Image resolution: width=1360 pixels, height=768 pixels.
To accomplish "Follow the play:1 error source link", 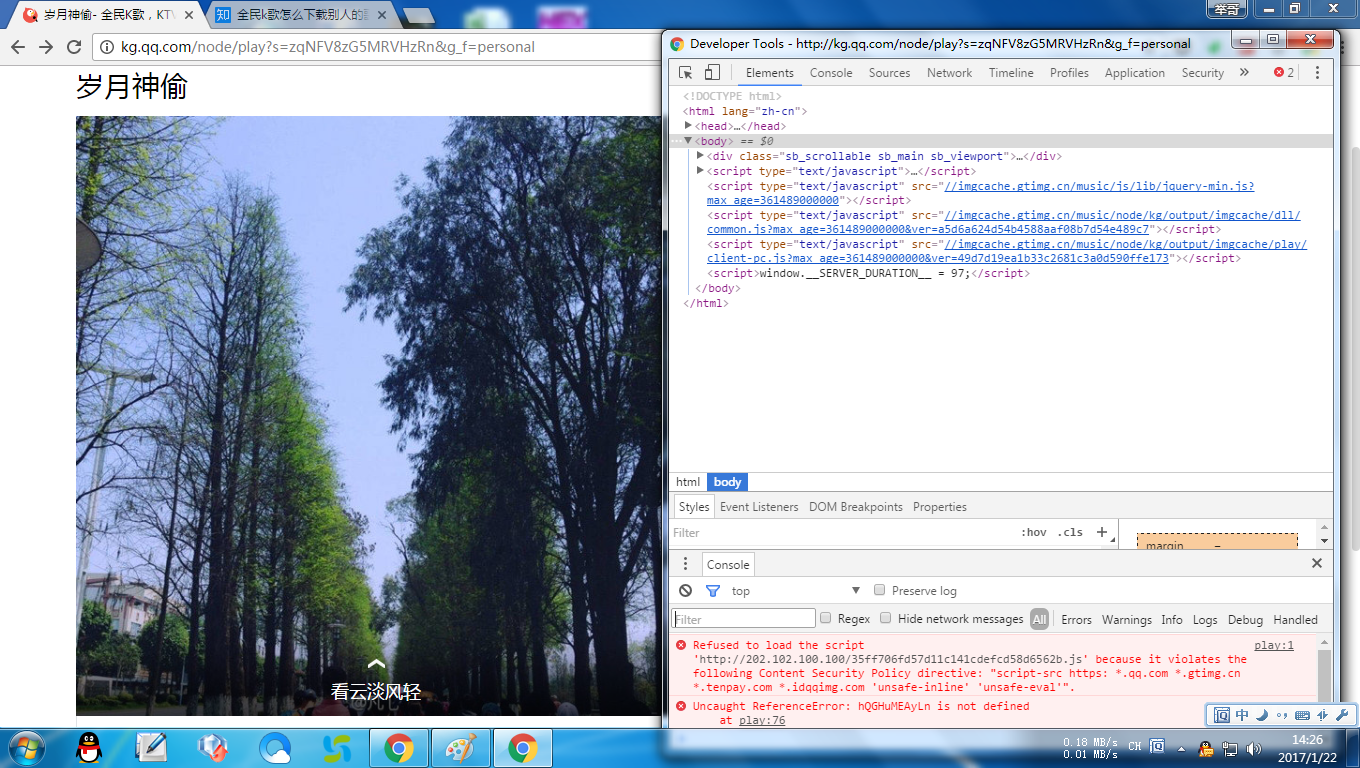I will [x=1274, y=646].
